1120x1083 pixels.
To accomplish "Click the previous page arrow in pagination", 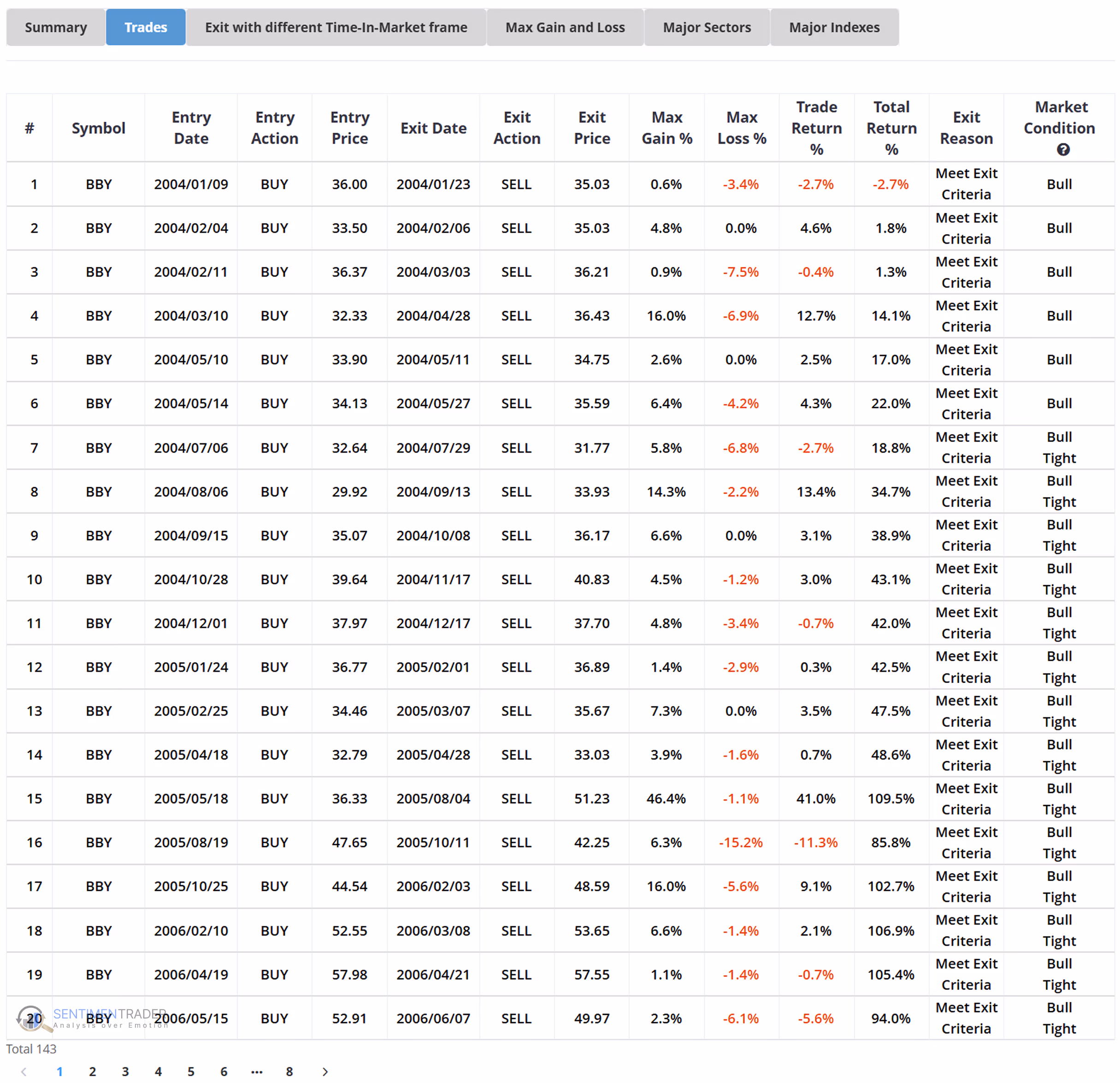I will tap(24, 1071).
